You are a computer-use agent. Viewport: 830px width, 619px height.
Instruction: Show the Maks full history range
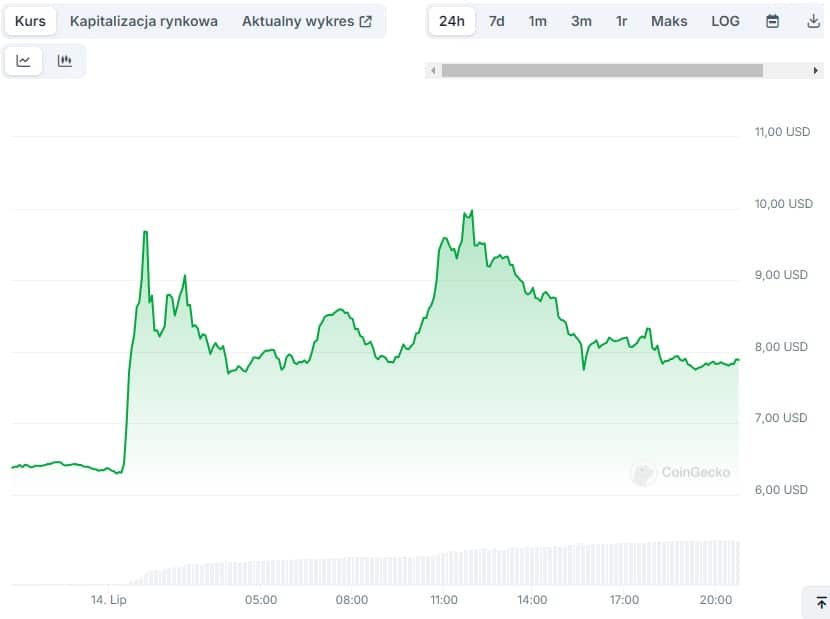(669, 21)
